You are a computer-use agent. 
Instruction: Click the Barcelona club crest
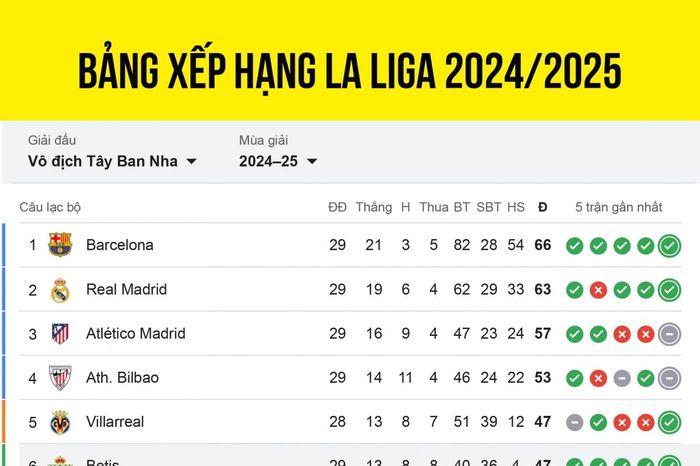tap(60, 245)
